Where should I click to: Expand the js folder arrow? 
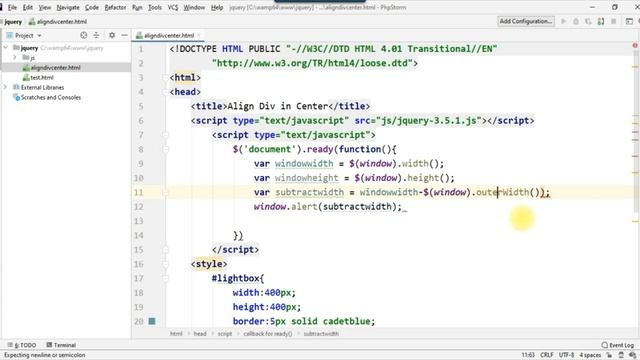tap(15, 58)
